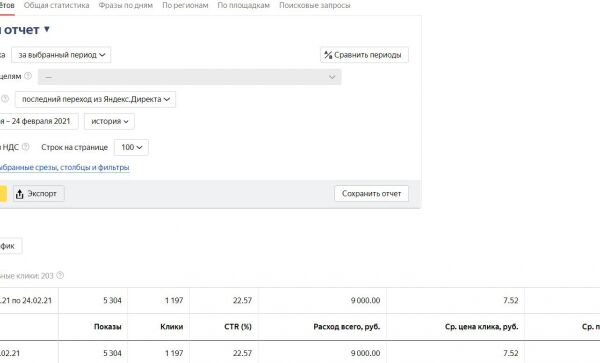Screen dimensions: 600x363
Task: Sort by the CTR (%) column header
Action: 238,327
